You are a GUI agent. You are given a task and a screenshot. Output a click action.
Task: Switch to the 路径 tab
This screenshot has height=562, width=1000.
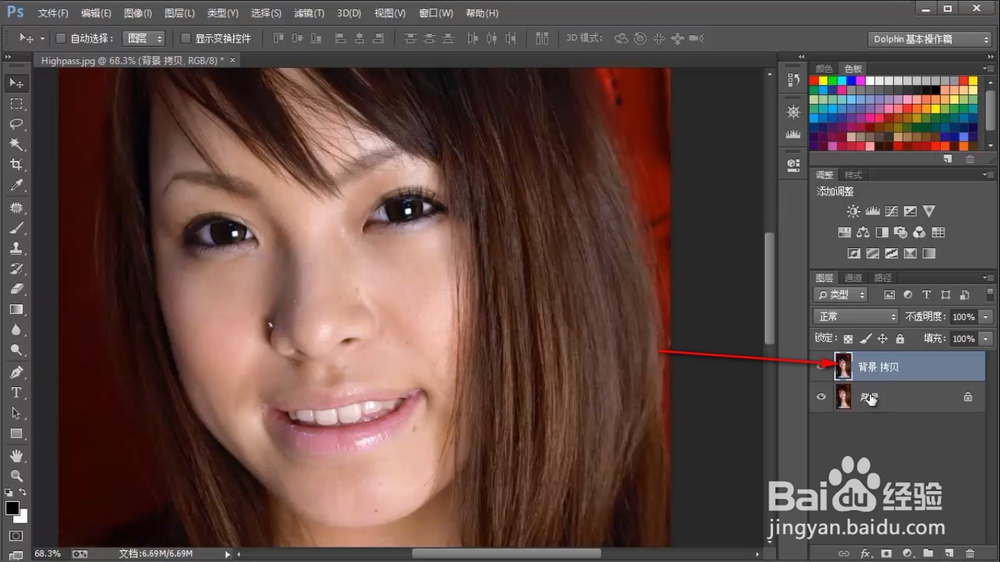tap(883, 277)
